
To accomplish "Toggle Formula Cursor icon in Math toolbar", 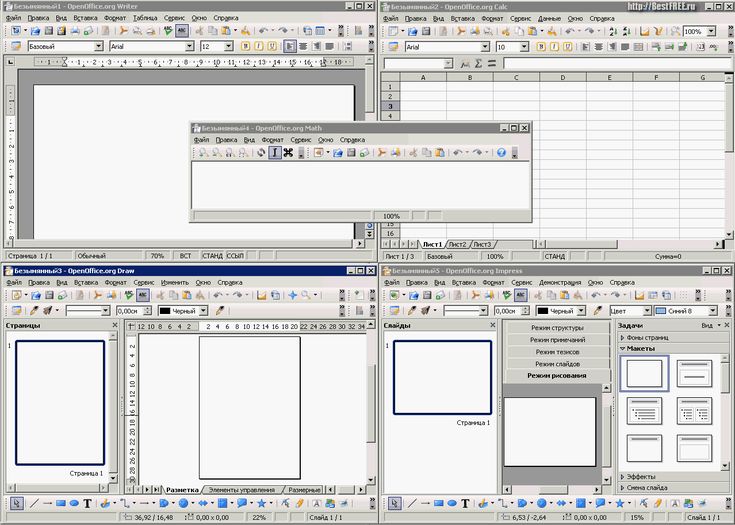I will [275, 152].
